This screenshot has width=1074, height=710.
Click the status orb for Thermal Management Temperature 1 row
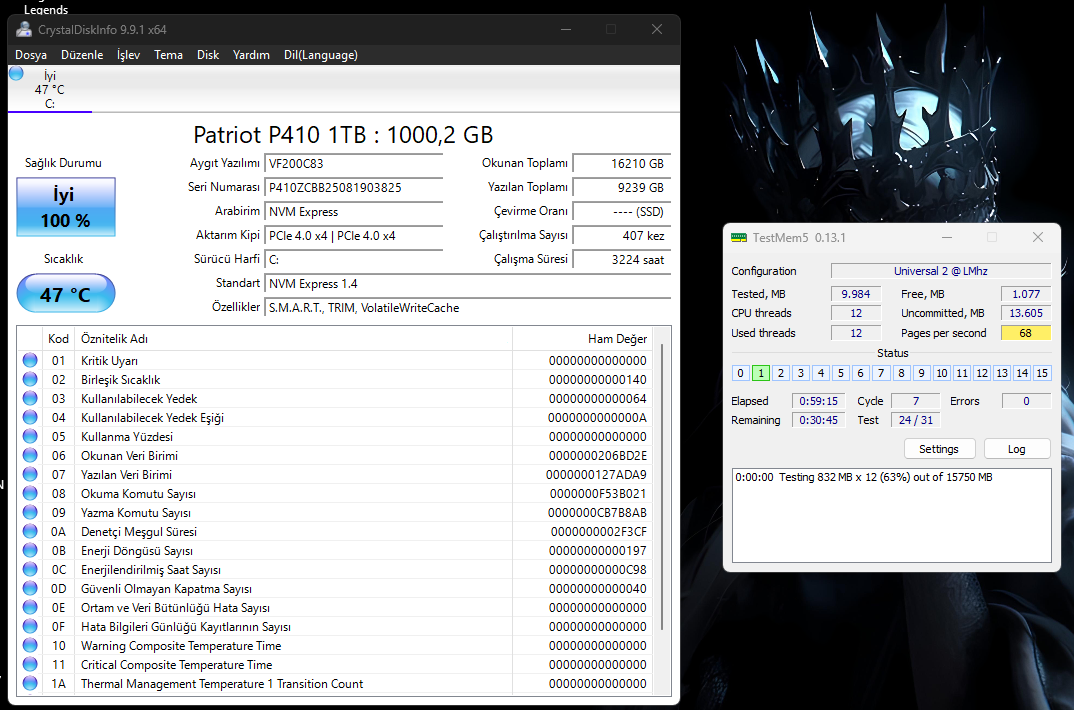coord(30,683)
